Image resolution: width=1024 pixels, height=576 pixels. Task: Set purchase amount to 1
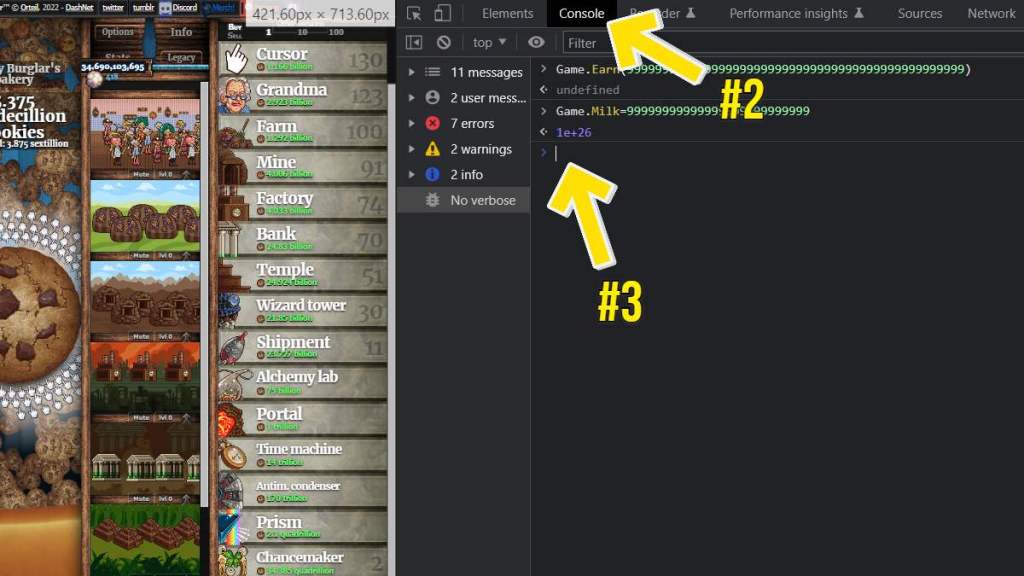[268, 32]
